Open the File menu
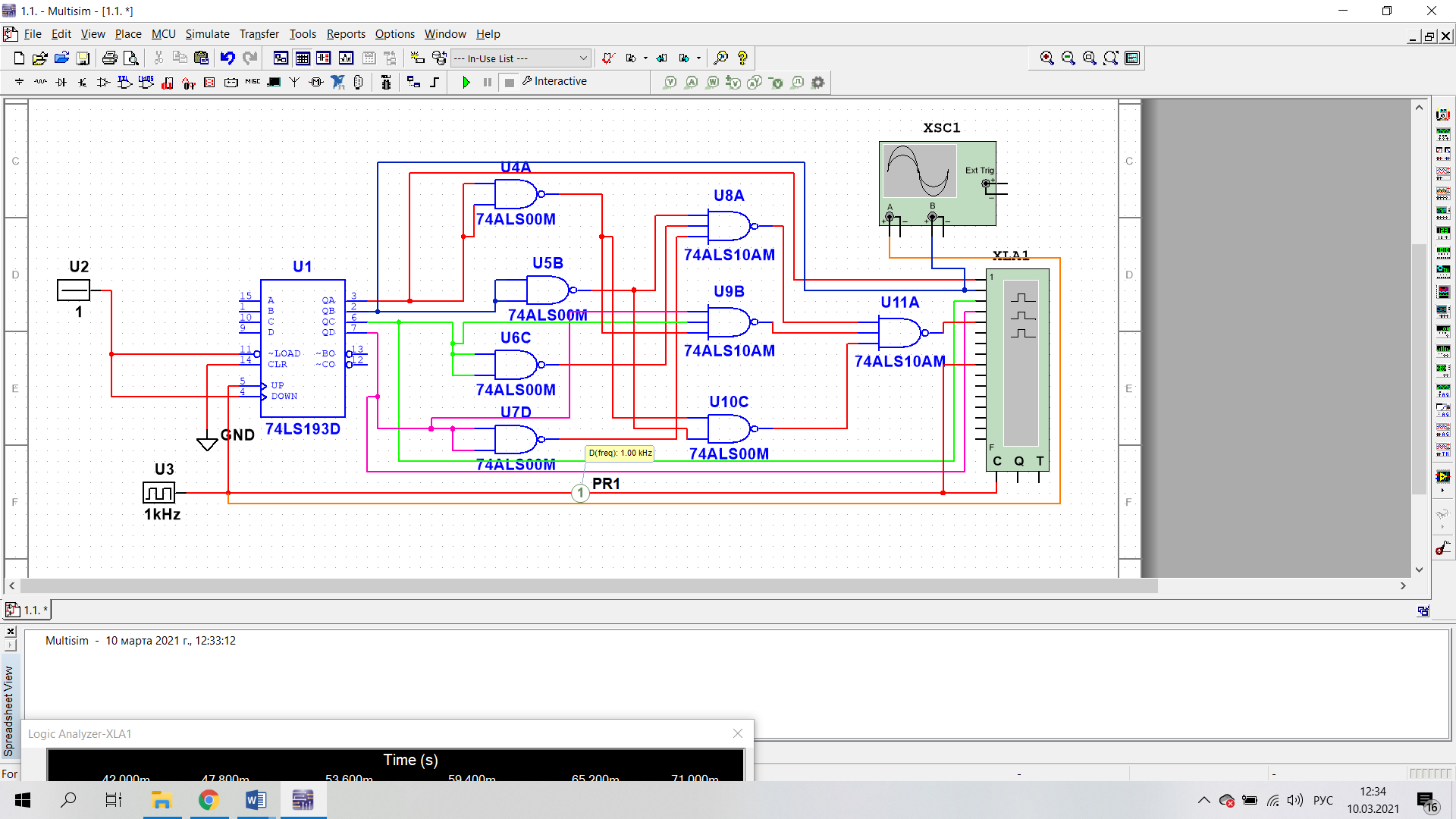Image resolution: width=1456 pixels, height=819 pixels. 33,34
